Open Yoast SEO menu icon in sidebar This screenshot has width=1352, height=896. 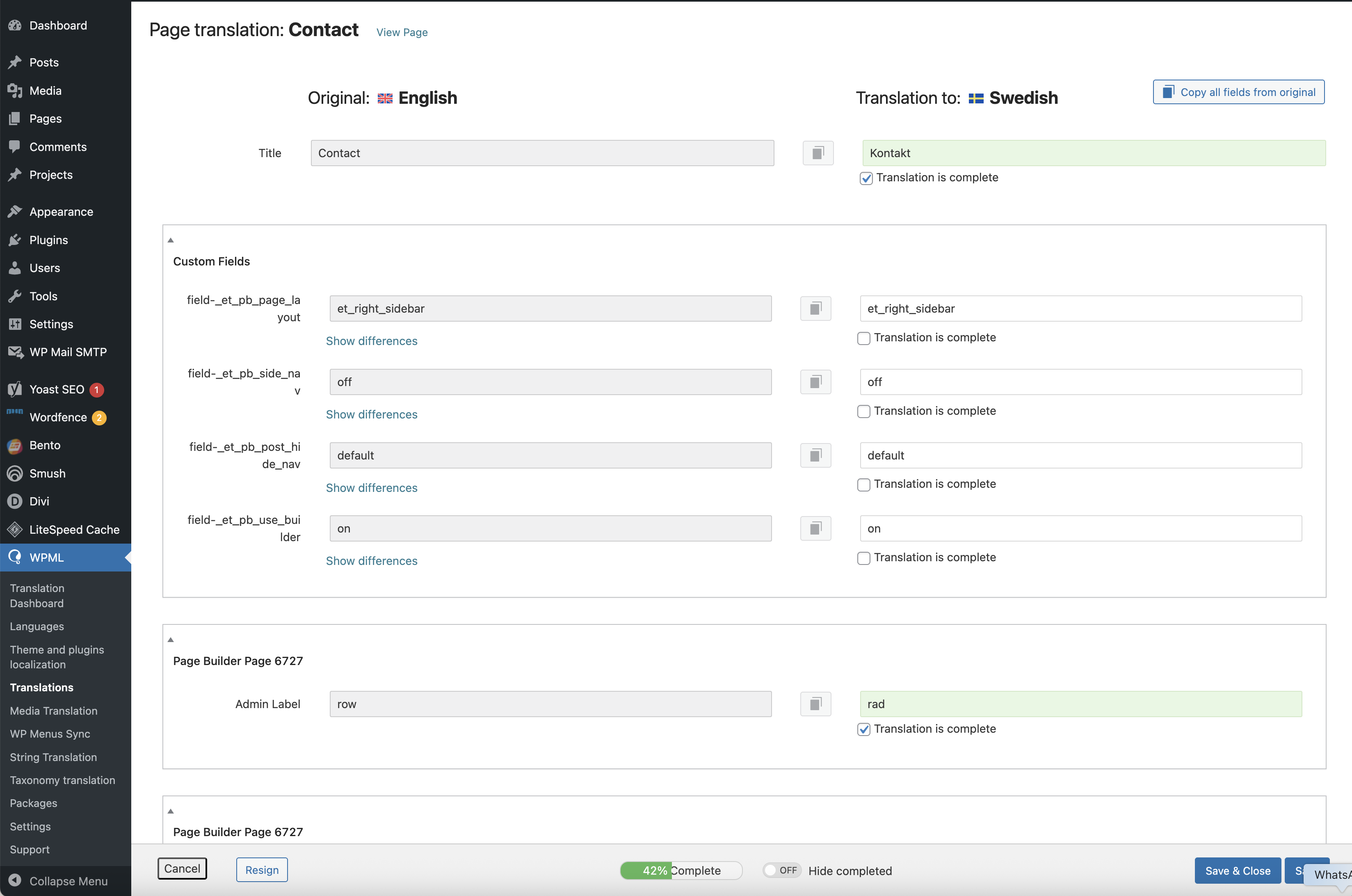(15, 390)
